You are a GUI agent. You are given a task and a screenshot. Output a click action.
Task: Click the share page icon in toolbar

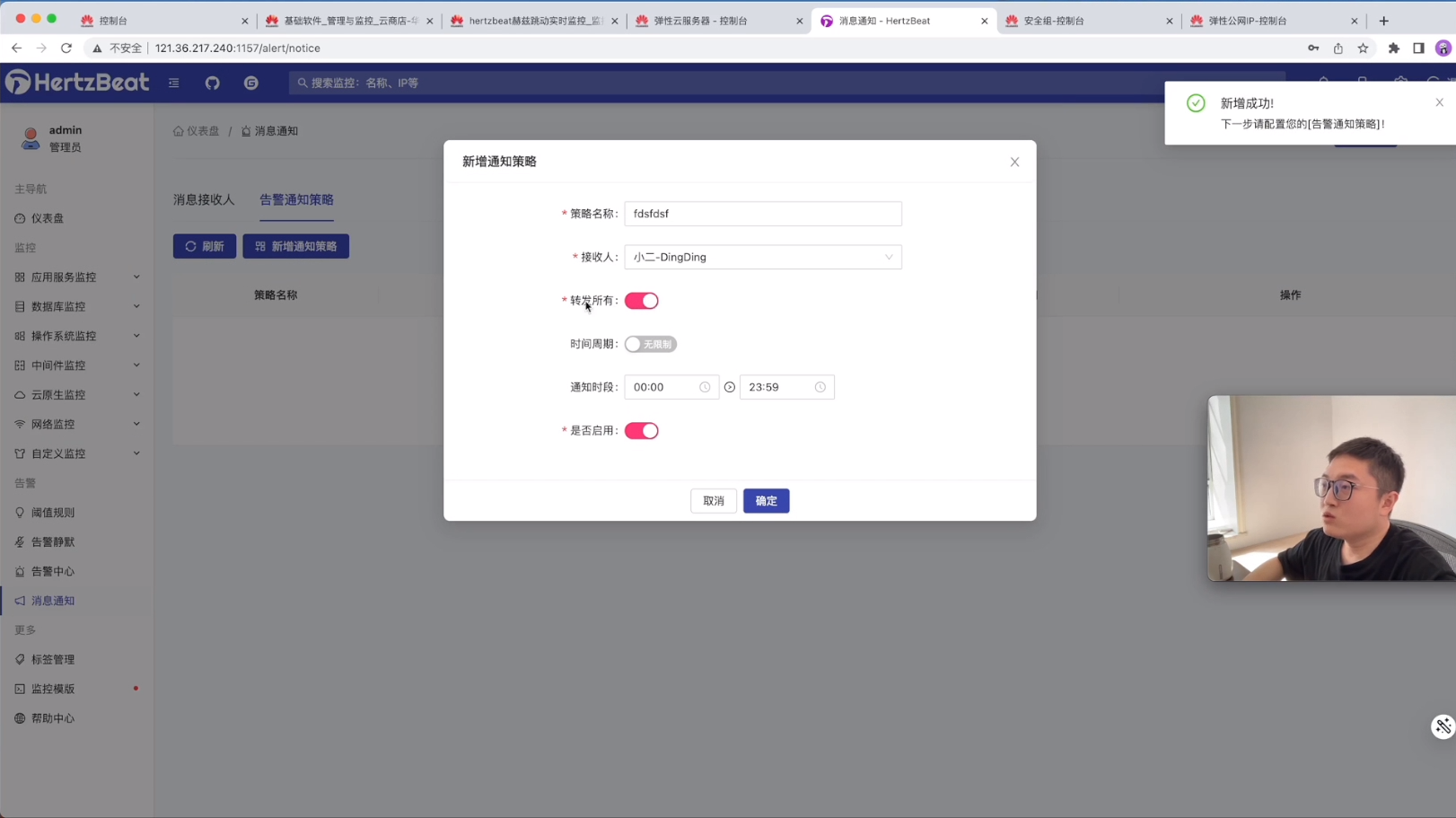pos(1338,48)
